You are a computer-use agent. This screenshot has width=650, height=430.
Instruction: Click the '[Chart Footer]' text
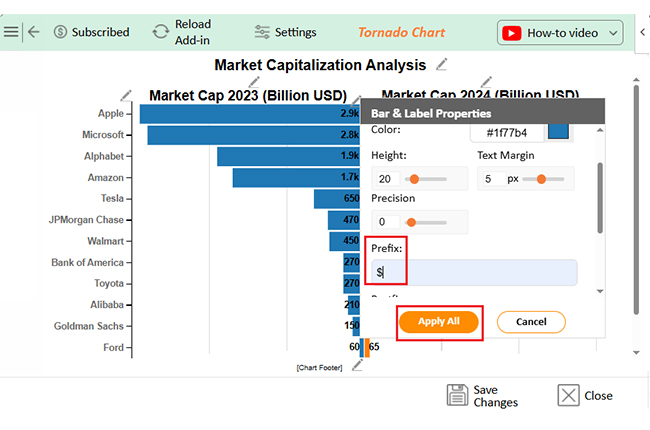(x=319, y=368)
